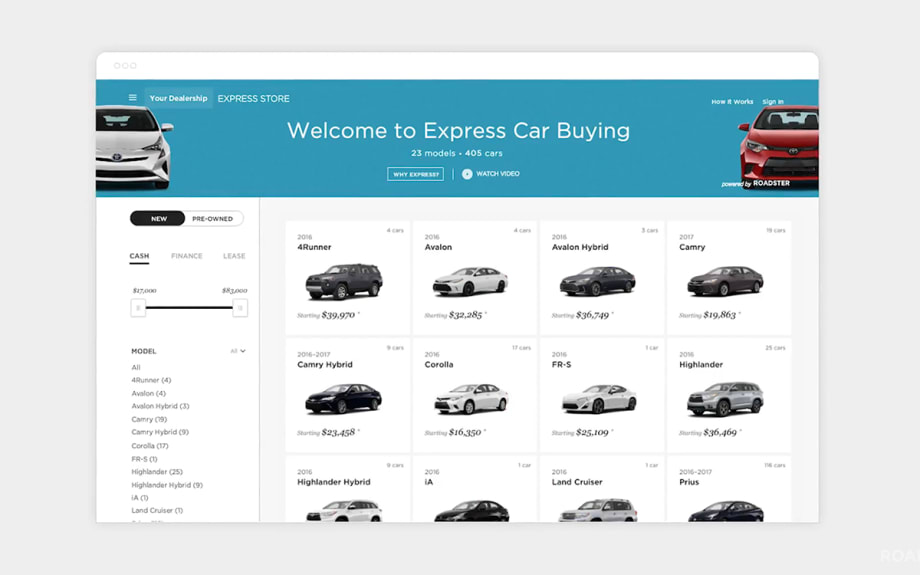This screenshot has width=920, height=575.
Task: Open the silver Highlander car image
Action: (725, 399)
